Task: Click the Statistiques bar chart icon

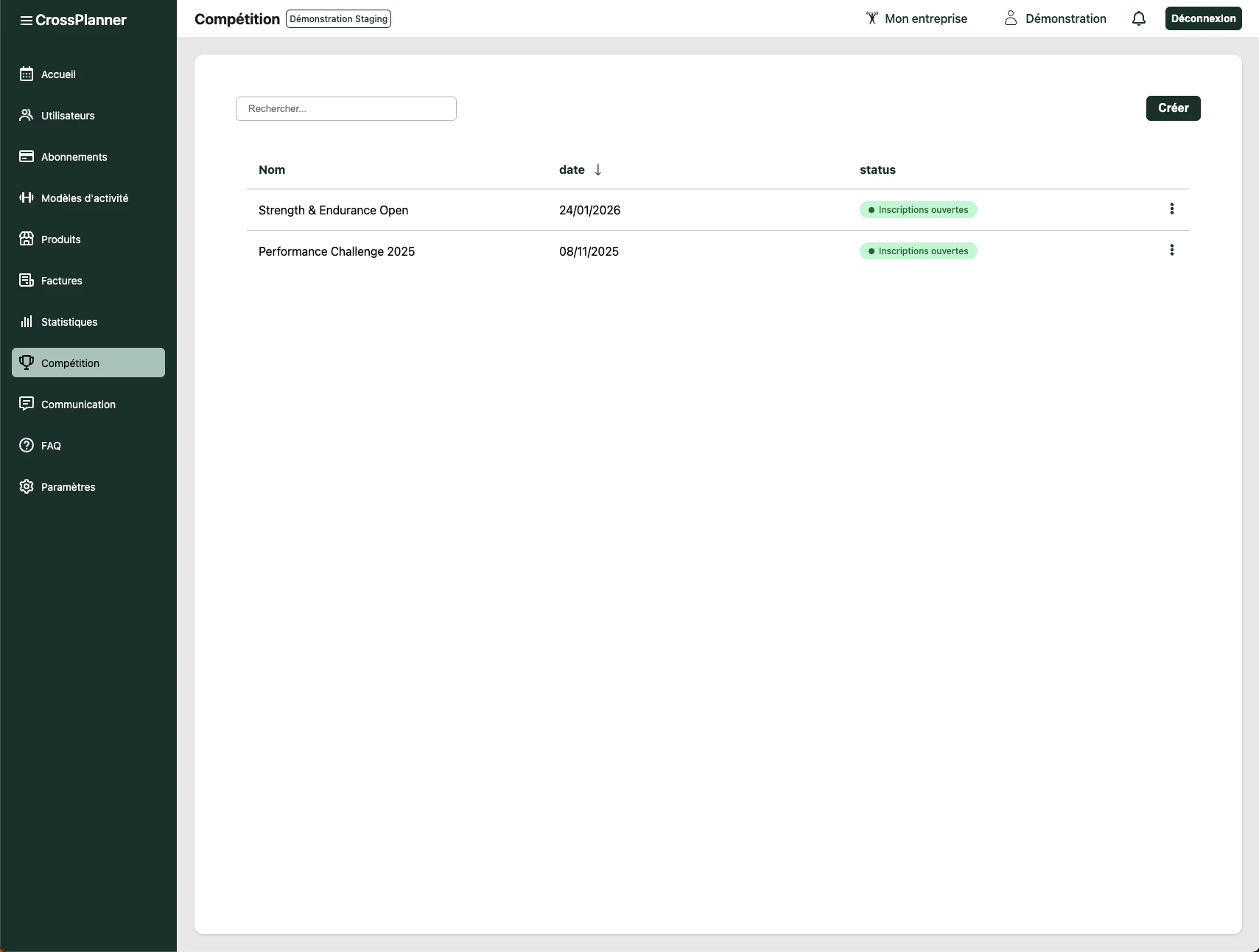Action: (27, 321)
